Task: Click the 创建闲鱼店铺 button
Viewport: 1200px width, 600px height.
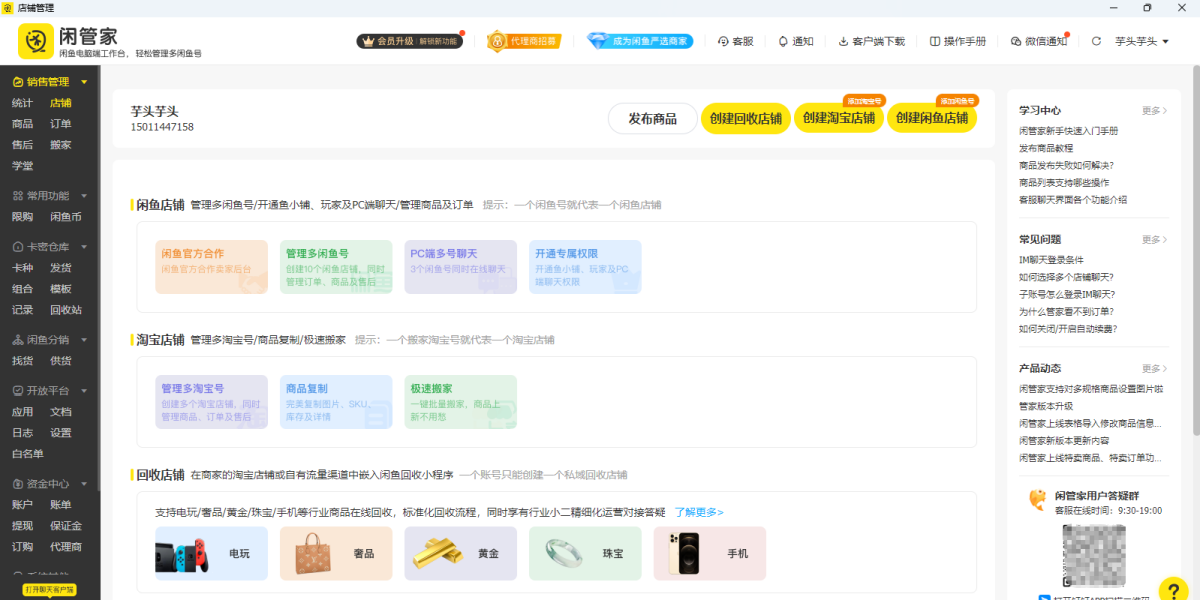Action: (932, 118)
